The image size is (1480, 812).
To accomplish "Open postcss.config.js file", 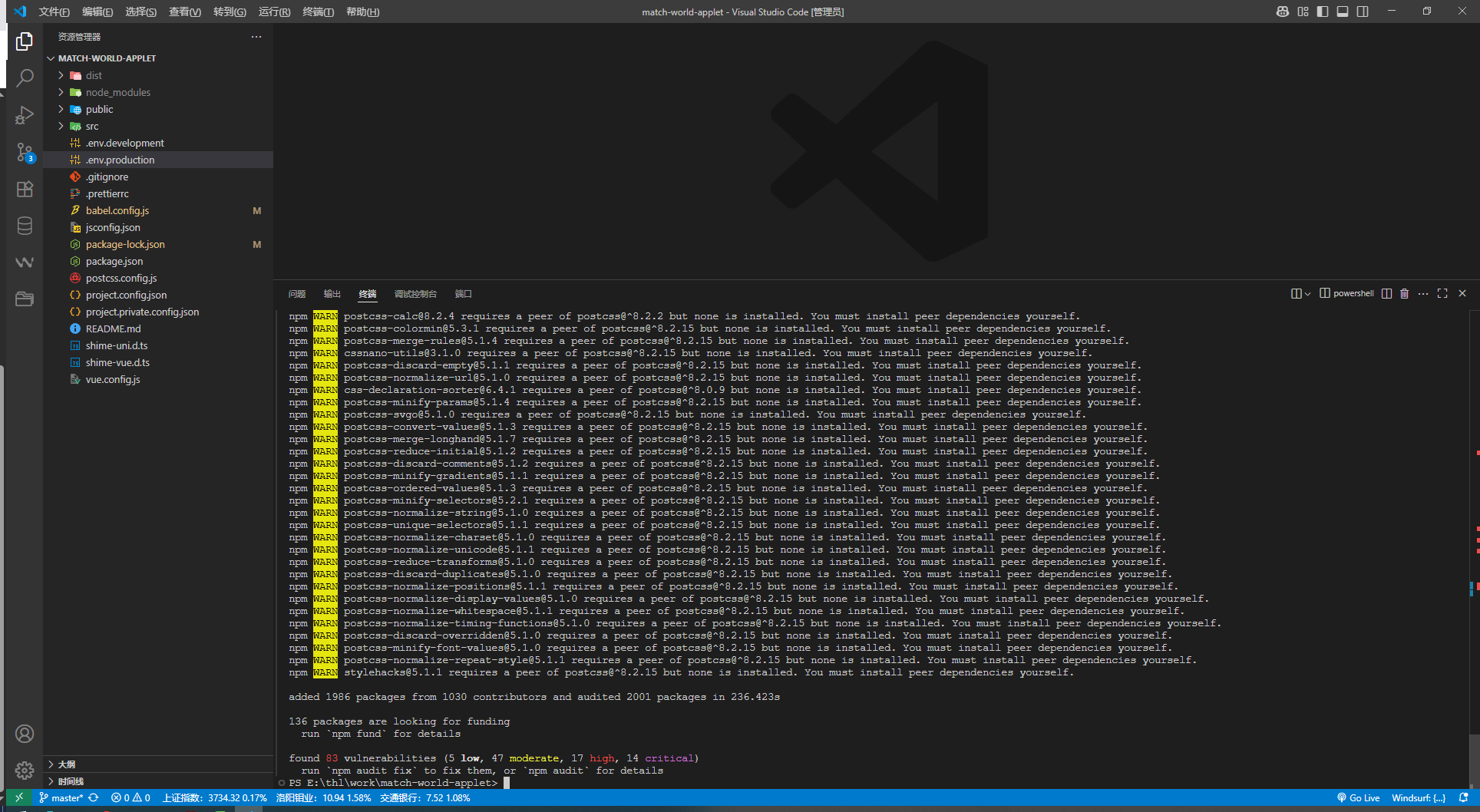I will [x=158, y=278].
